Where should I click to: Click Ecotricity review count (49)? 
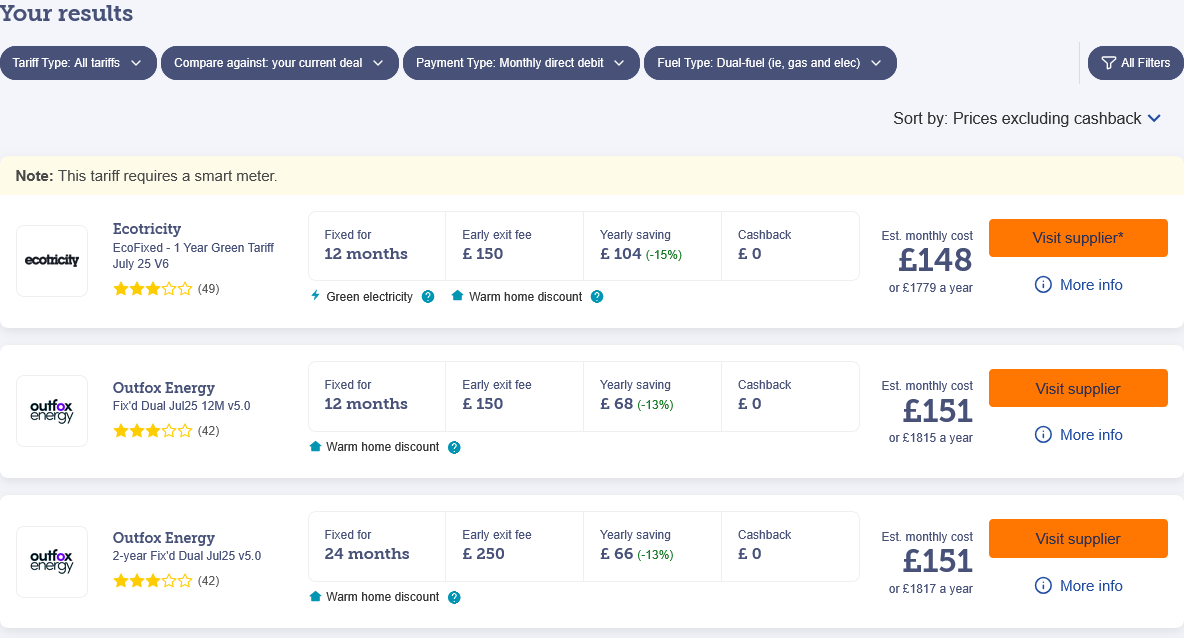coord(208,288)
